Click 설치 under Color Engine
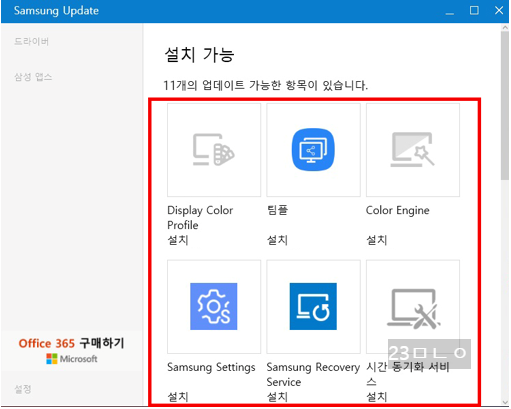511x409 pixels. (x=377, y=240)
